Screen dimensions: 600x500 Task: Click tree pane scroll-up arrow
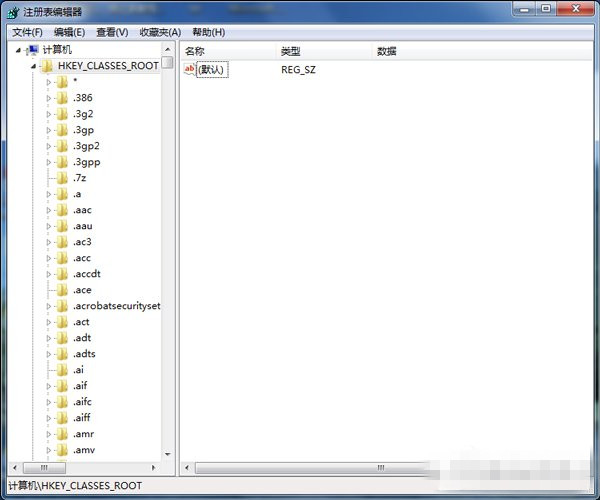[x=168, y=49]
